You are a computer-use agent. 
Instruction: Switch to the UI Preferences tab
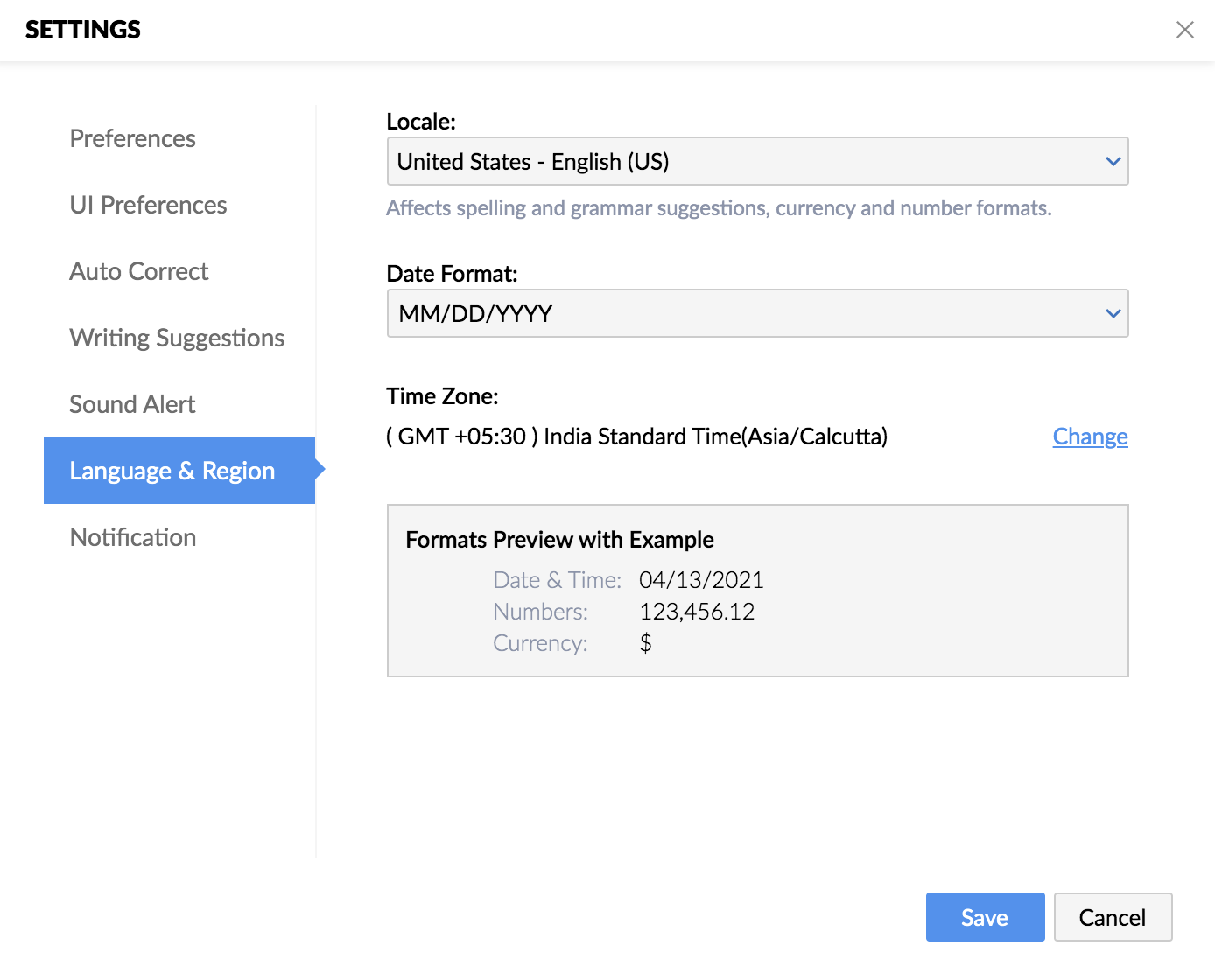pyautogui.click(x=148, y=205)
